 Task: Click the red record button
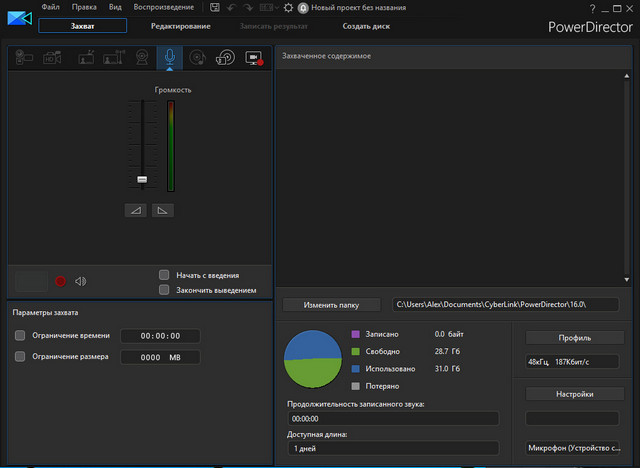click(61, 282)
